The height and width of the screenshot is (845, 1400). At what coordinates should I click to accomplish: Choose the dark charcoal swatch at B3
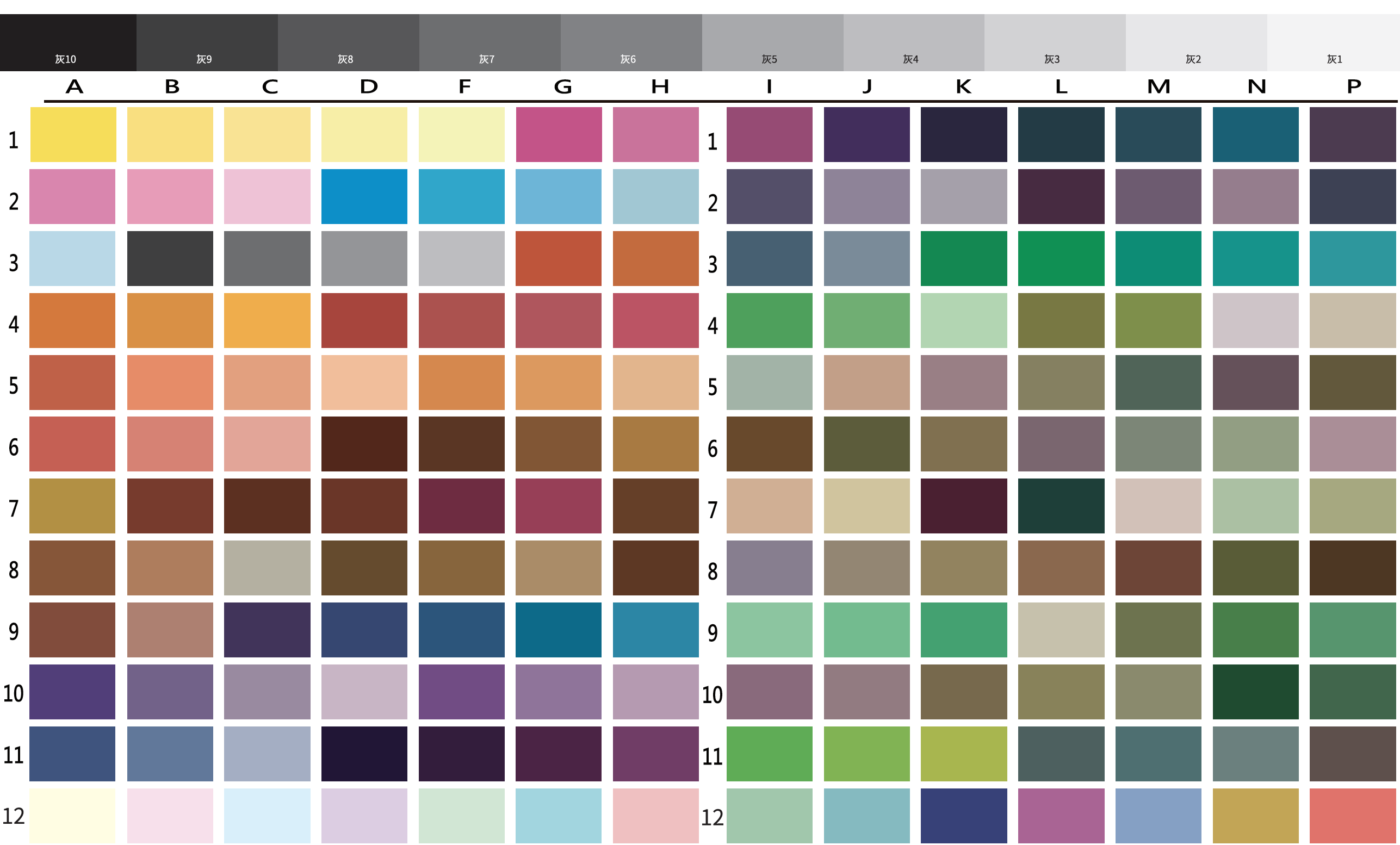[170, 258]
